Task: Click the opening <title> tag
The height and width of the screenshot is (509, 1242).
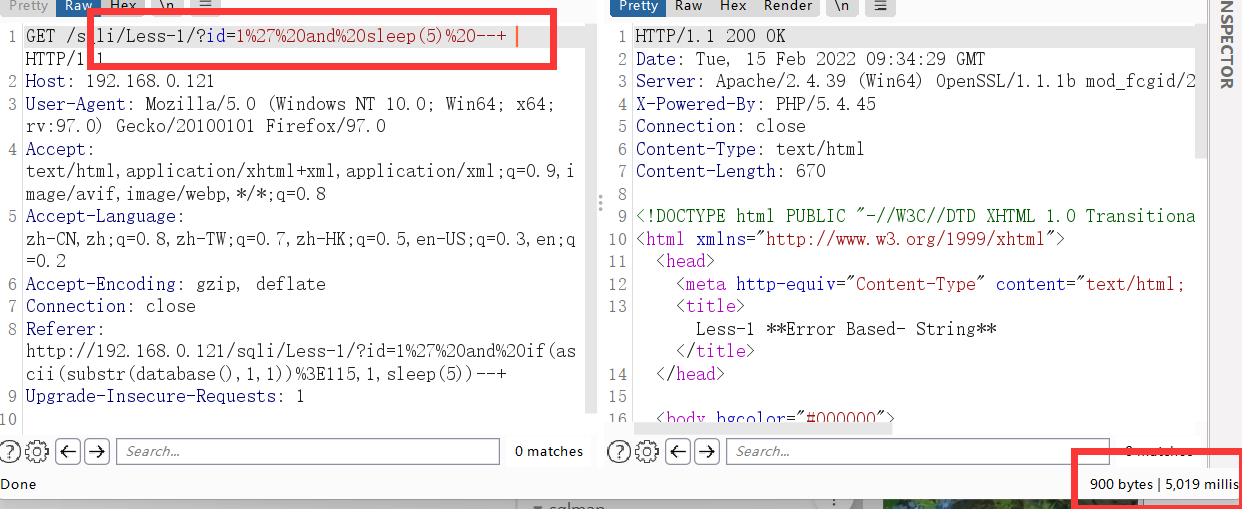Action: pos(711,306)
